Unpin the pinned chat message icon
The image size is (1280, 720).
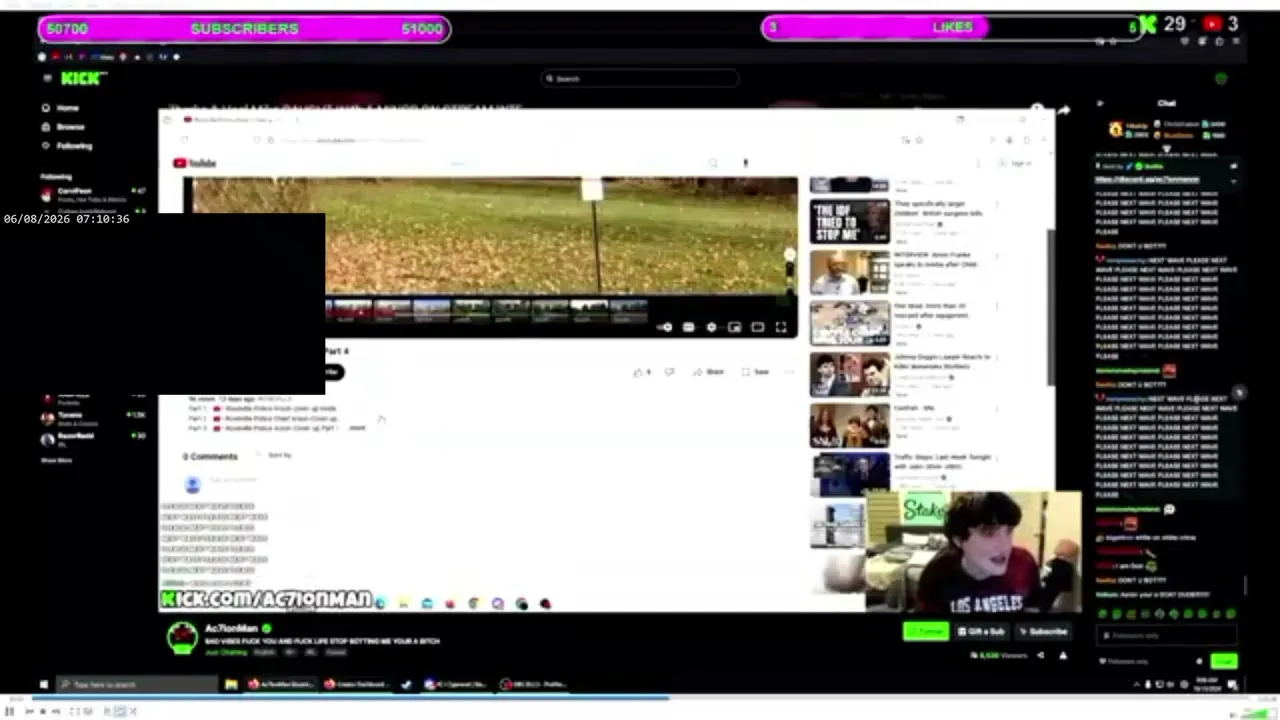tap(1233, 166)
